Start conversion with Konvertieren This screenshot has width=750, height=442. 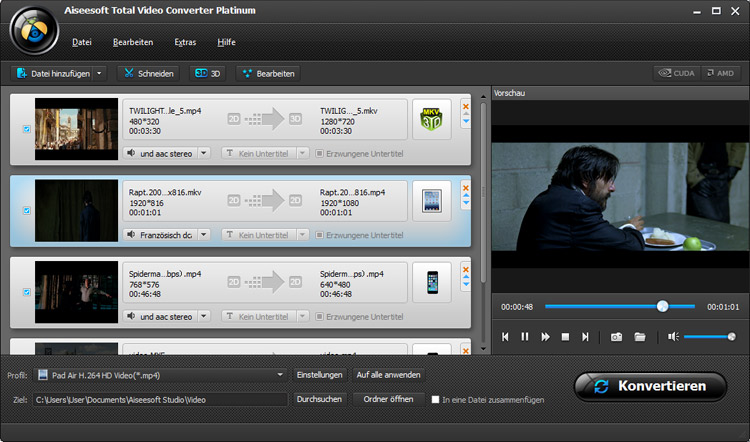pos(651,387)
